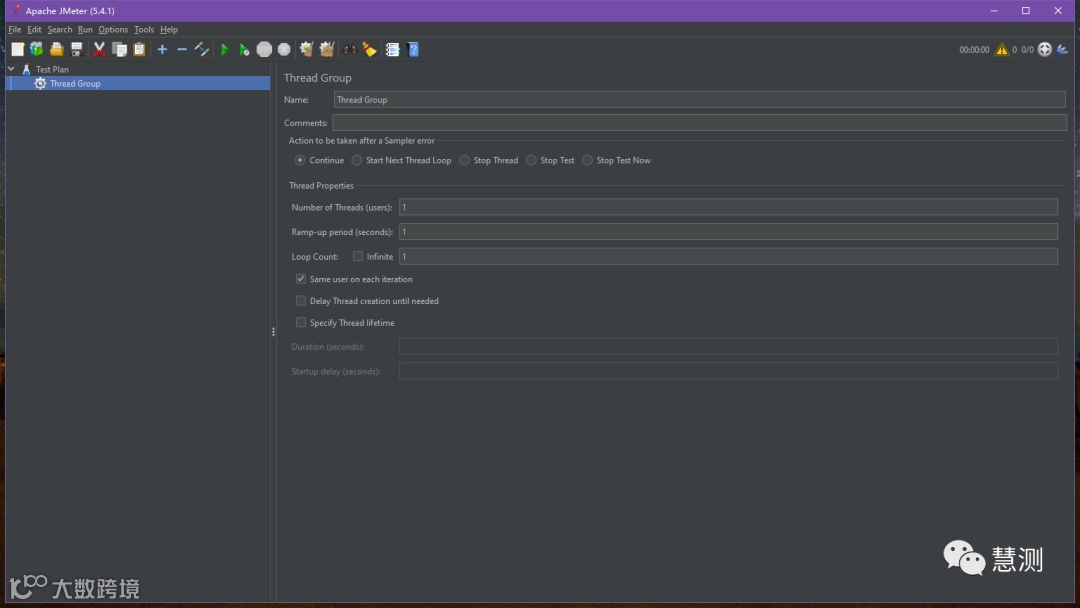Open the Help menu
1080x608 pixels.
coord(169,30)
